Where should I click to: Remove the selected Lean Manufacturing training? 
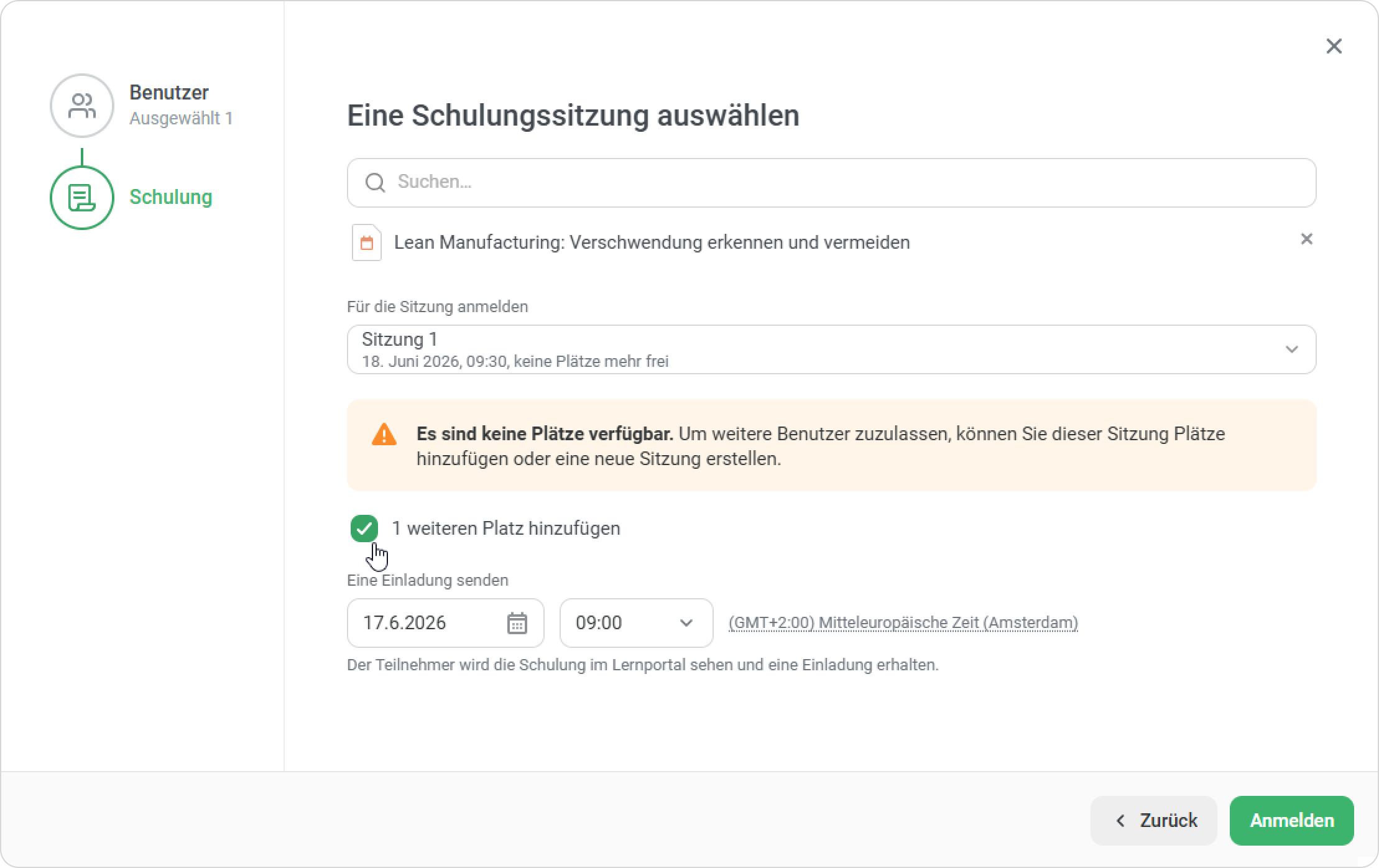pos(1306,239)
